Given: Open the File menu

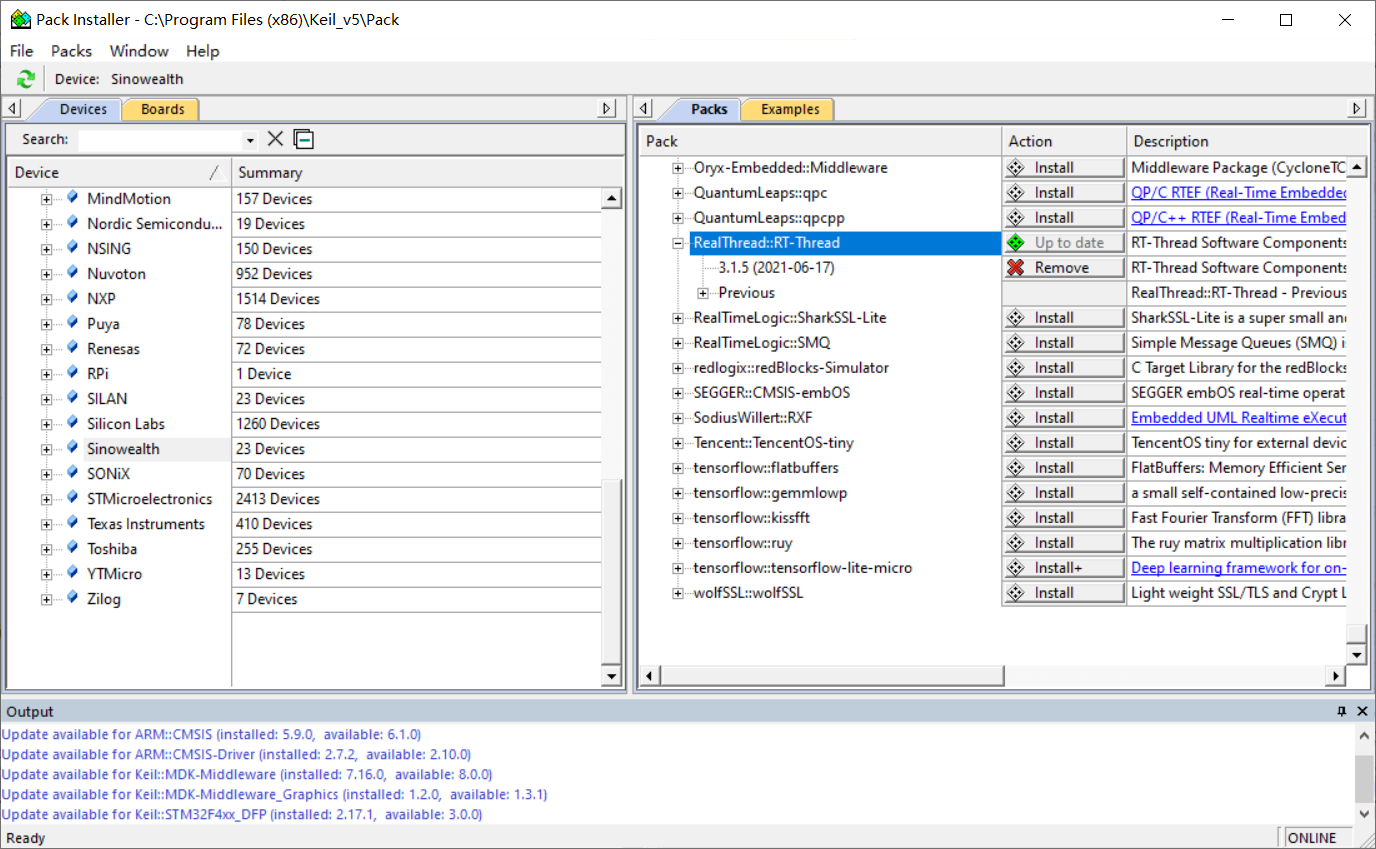Looking at the screenshot, I should (x=21, y=51).
